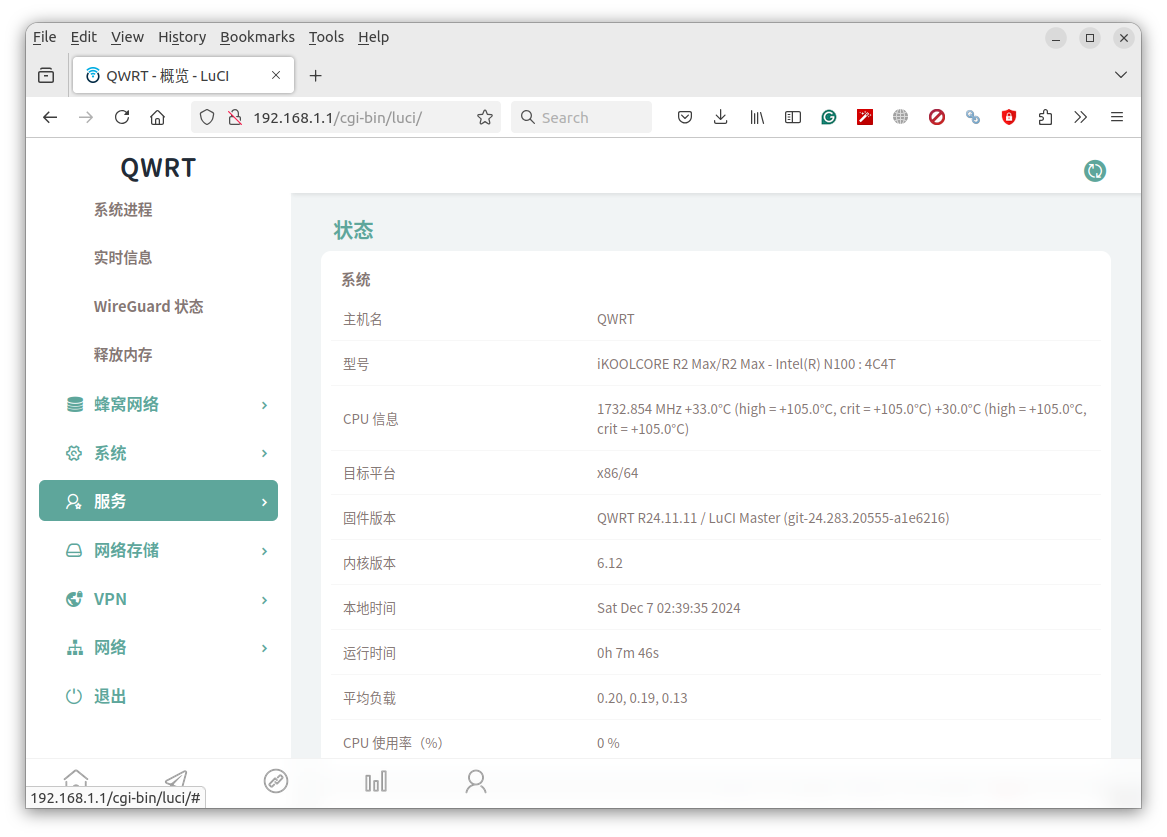Viewport: 1167px width, 837px height.
Task: Click the browser back arrow
Action: pyautogui.click(x=50, y=118)
